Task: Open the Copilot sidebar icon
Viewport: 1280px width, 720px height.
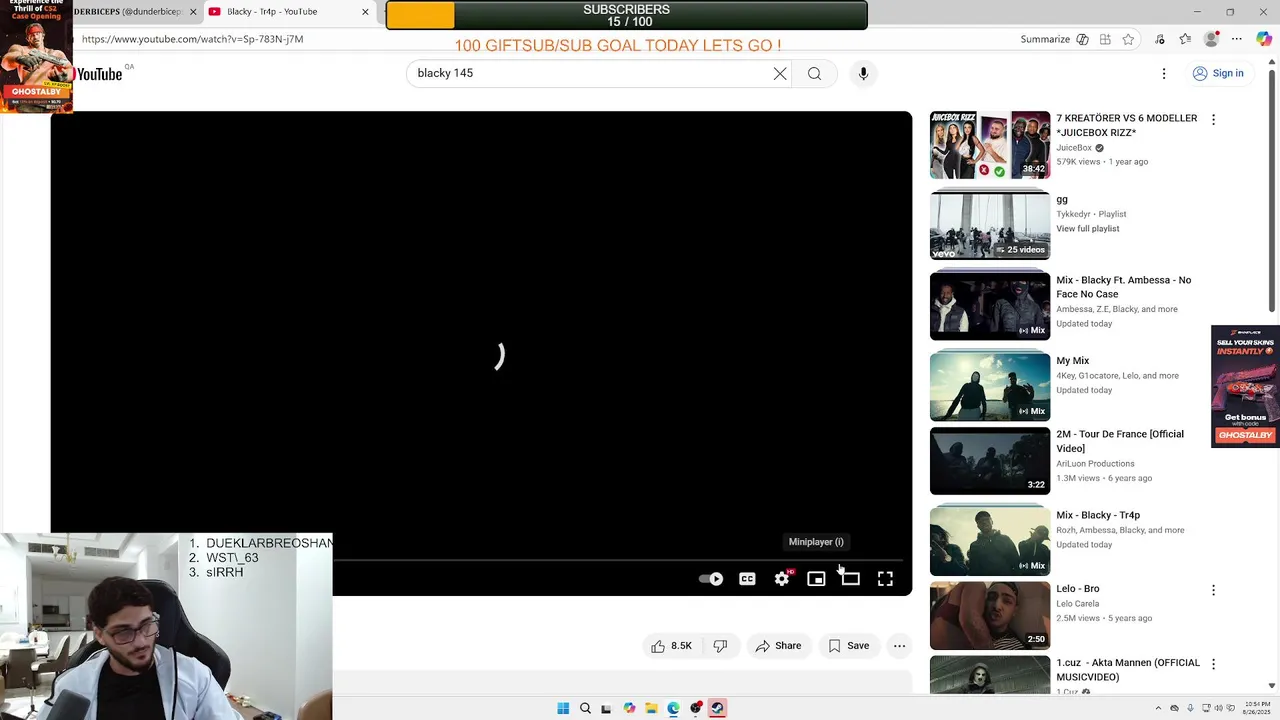Action: [x=1264, y=39]
